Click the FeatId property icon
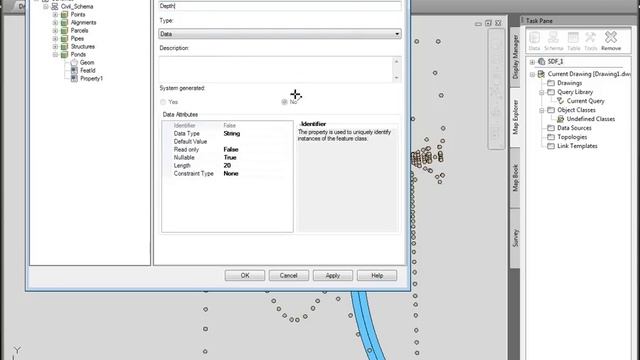640x360 pixels. 74,70
